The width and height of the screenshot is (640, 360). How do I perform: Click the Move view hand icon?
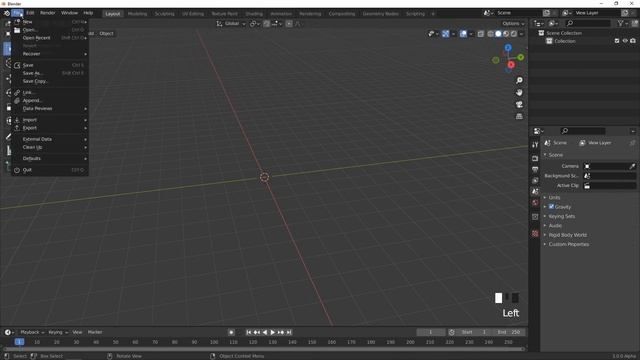(x=519, y=93)
